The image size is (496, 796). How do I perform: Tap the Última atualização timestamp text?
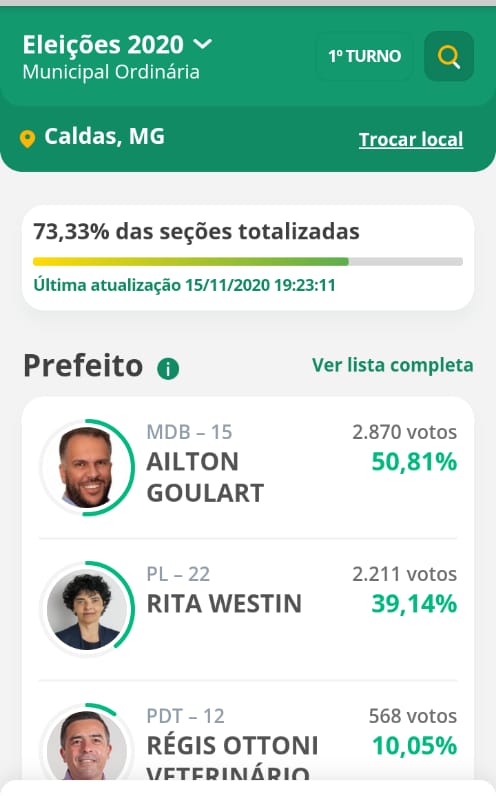(184, 285)
